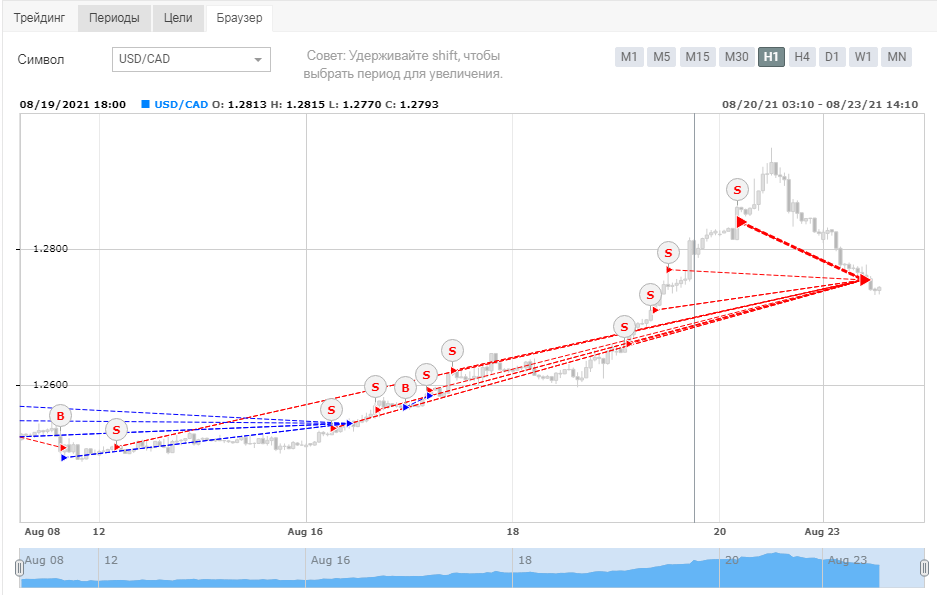Click the 1.2800 price axis label
This screenshot has width=937, height=595.
pyautogui.click(x=50, y=249)
